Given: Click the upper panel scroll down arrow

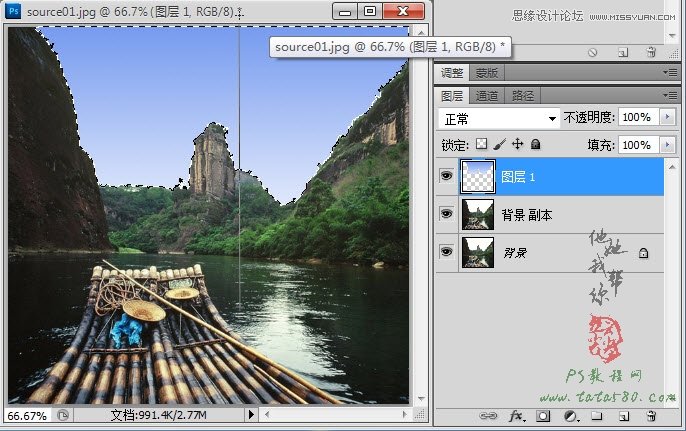Looking at the screenshot, I should pos(672,36).
